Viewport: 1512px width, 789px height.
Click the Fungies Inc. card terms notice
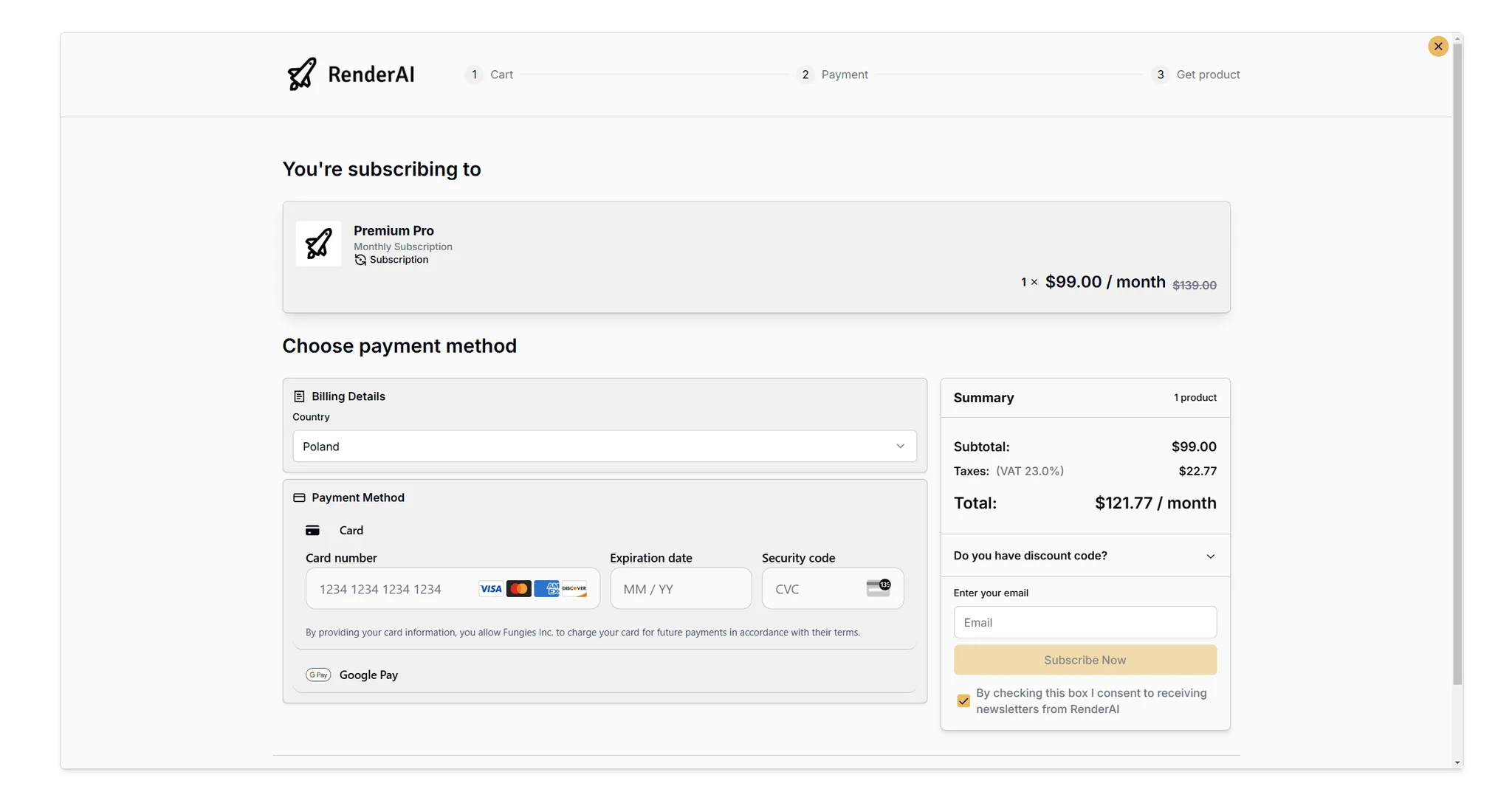[x=583, y=633]
